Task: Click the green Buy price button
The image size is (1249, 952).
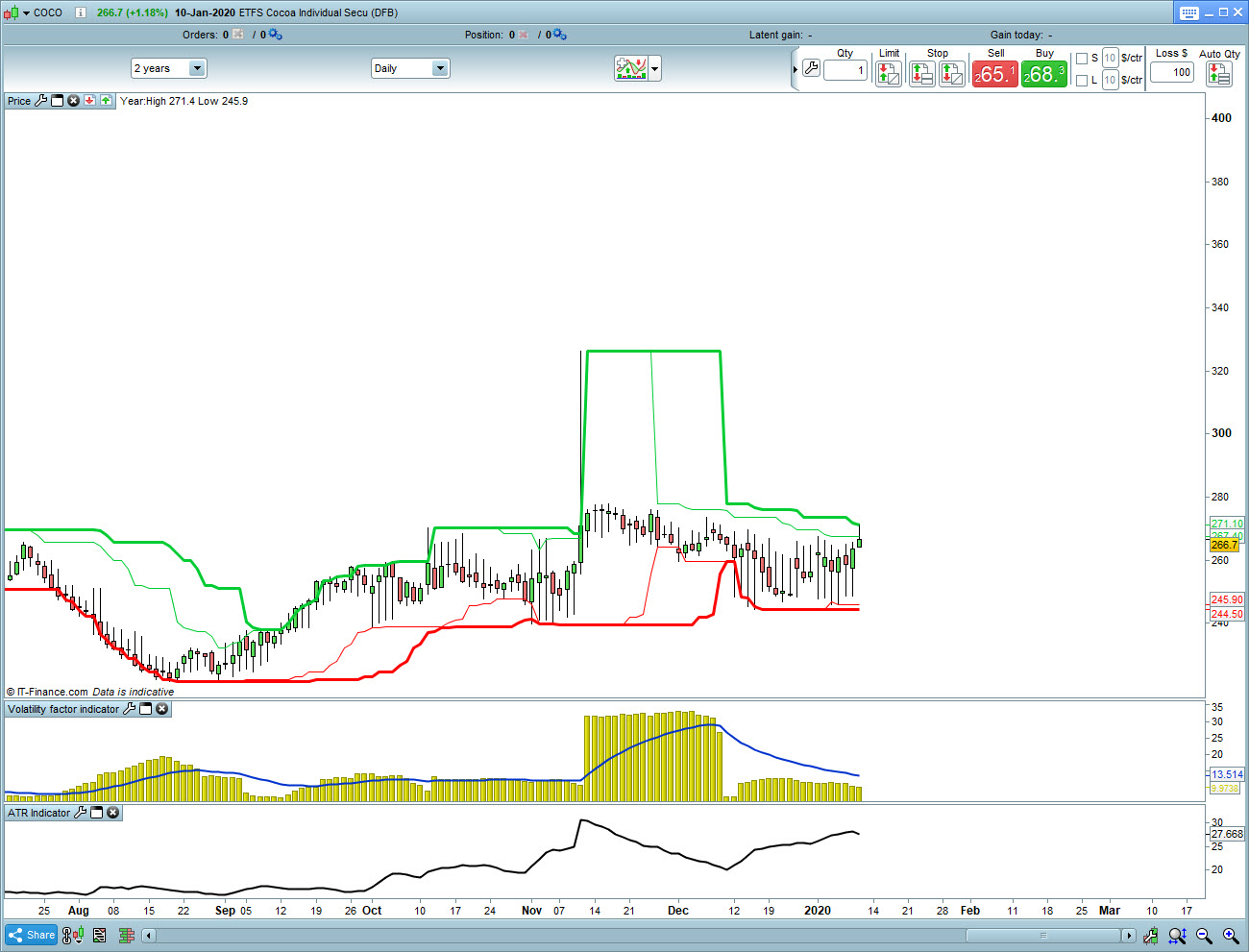Action: 1044,74
